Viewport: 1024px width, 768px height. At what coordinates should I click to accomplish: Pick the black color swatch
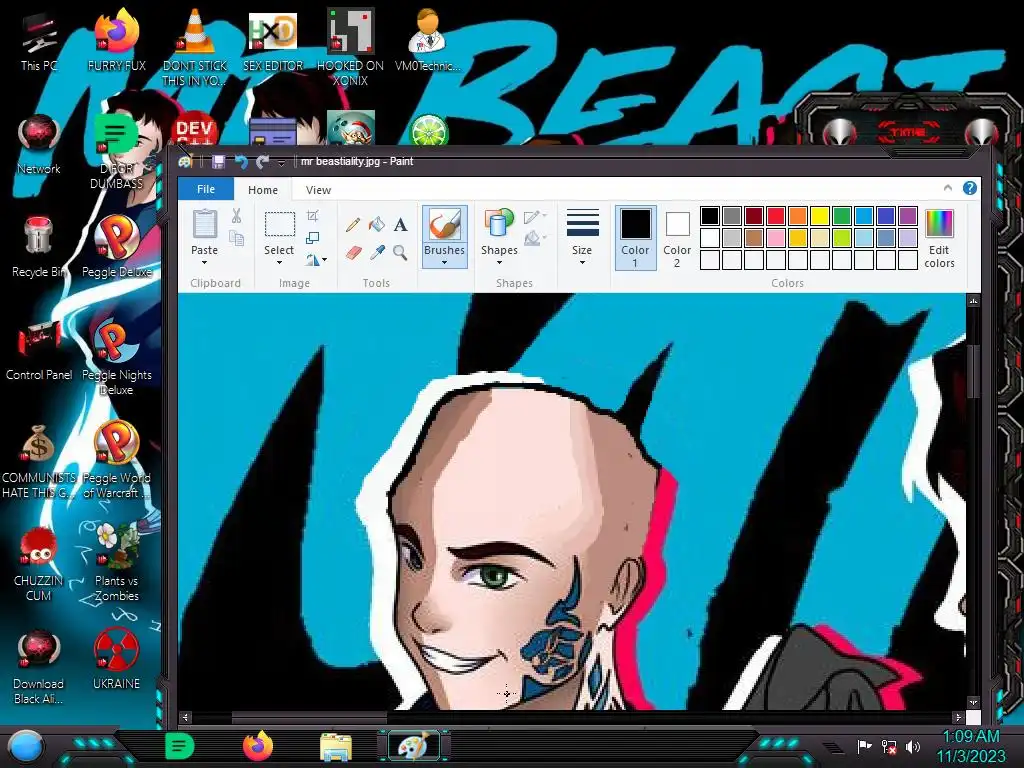[x=710, y=216]
